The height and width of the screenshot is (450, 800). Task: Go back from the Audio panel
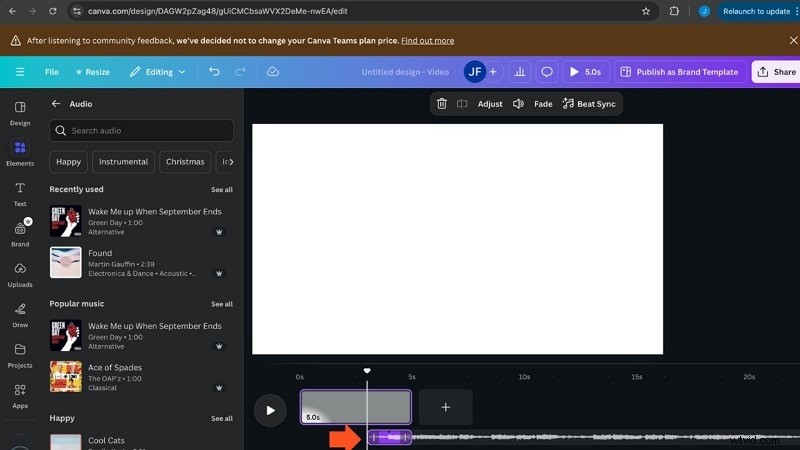click(56, 103)
